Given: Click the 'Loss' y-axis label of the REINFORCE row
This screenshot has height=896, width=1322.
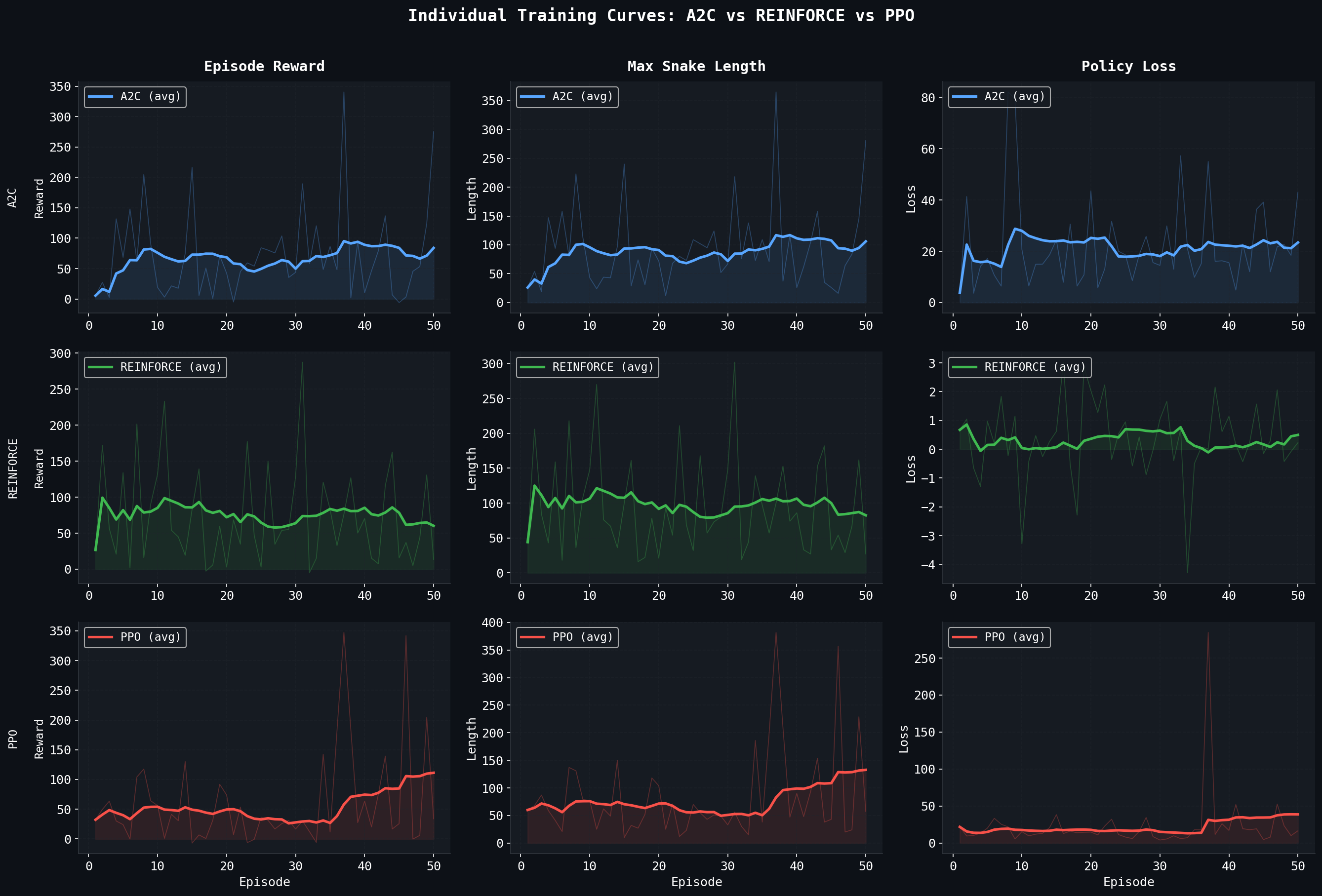Looking at the screenshot, I should click(911, 469).
